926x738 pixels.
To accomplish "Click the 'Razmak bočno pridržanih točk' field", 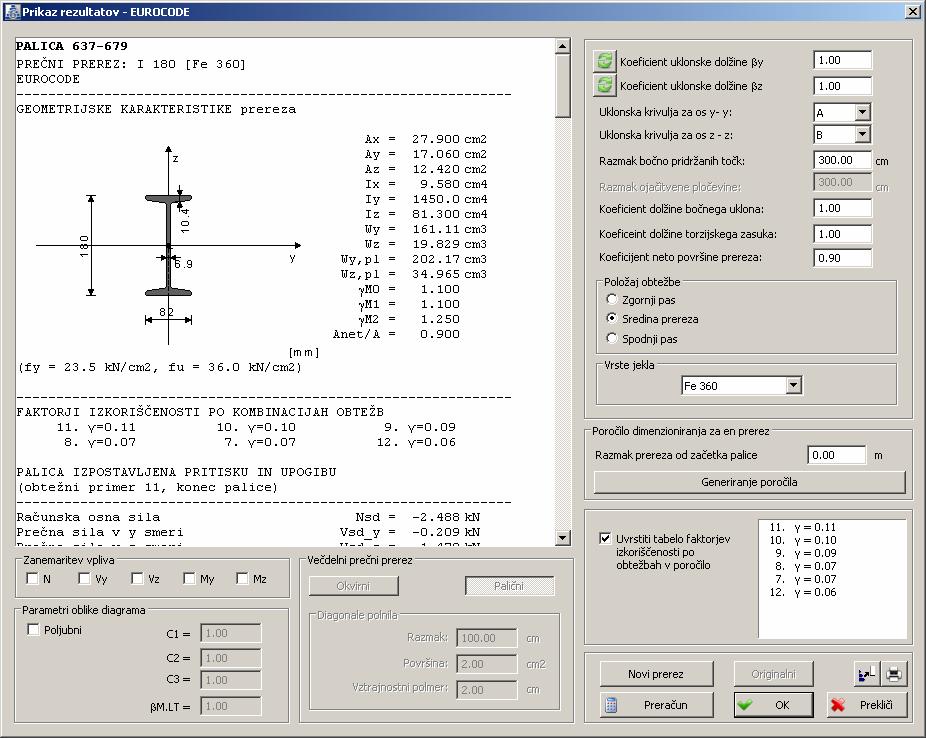I will click(x=842, y=160).
